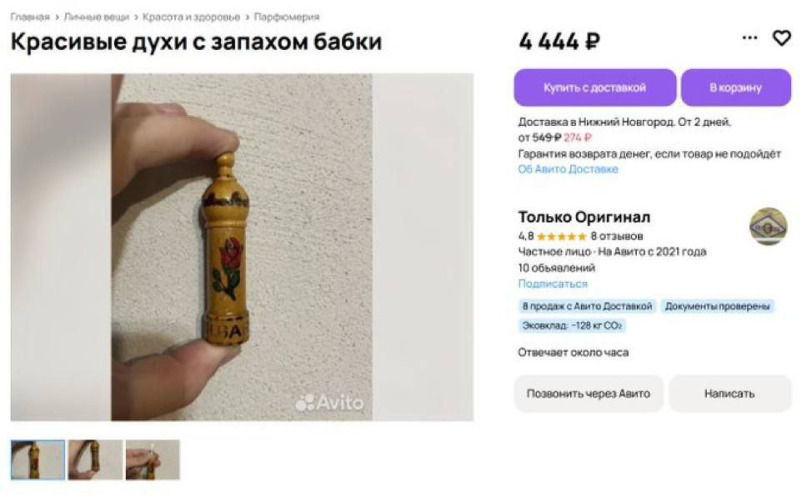
Task: Click the five-star seller rating
Action: point(561,237)
